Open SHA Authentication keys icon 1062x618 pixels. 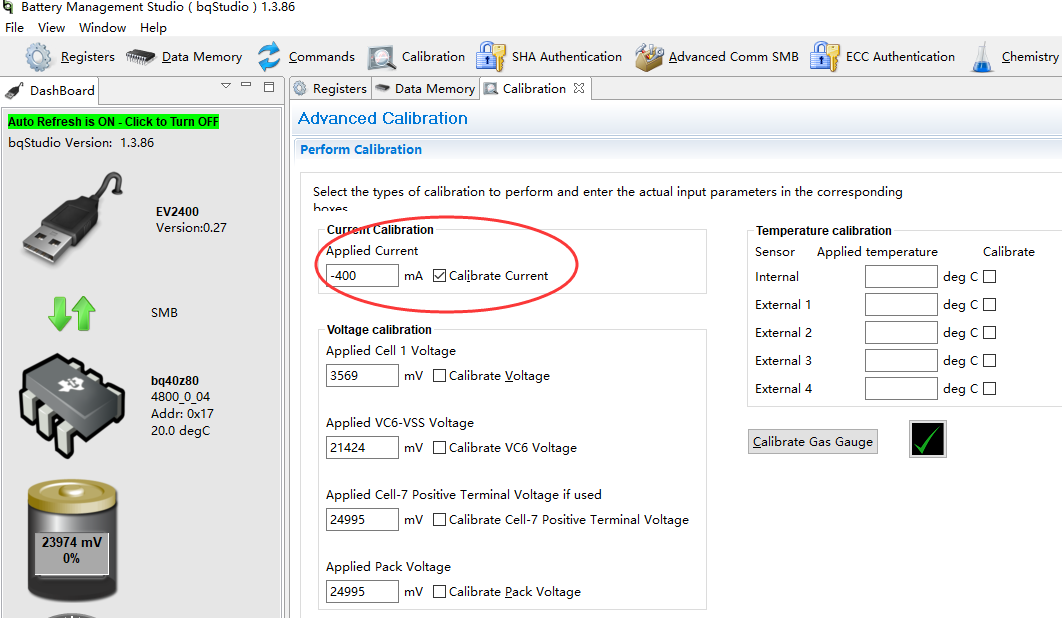coord(491,57)
